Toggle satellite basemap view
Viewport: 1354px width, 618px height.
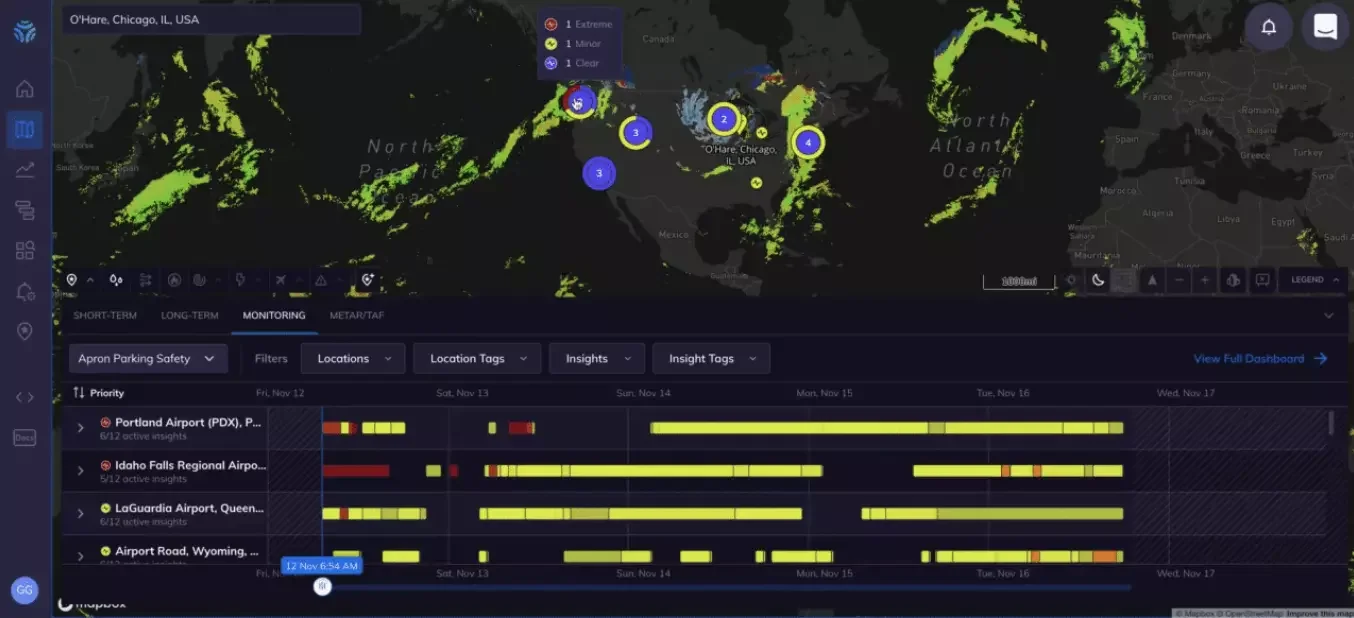pos(1122,280)
